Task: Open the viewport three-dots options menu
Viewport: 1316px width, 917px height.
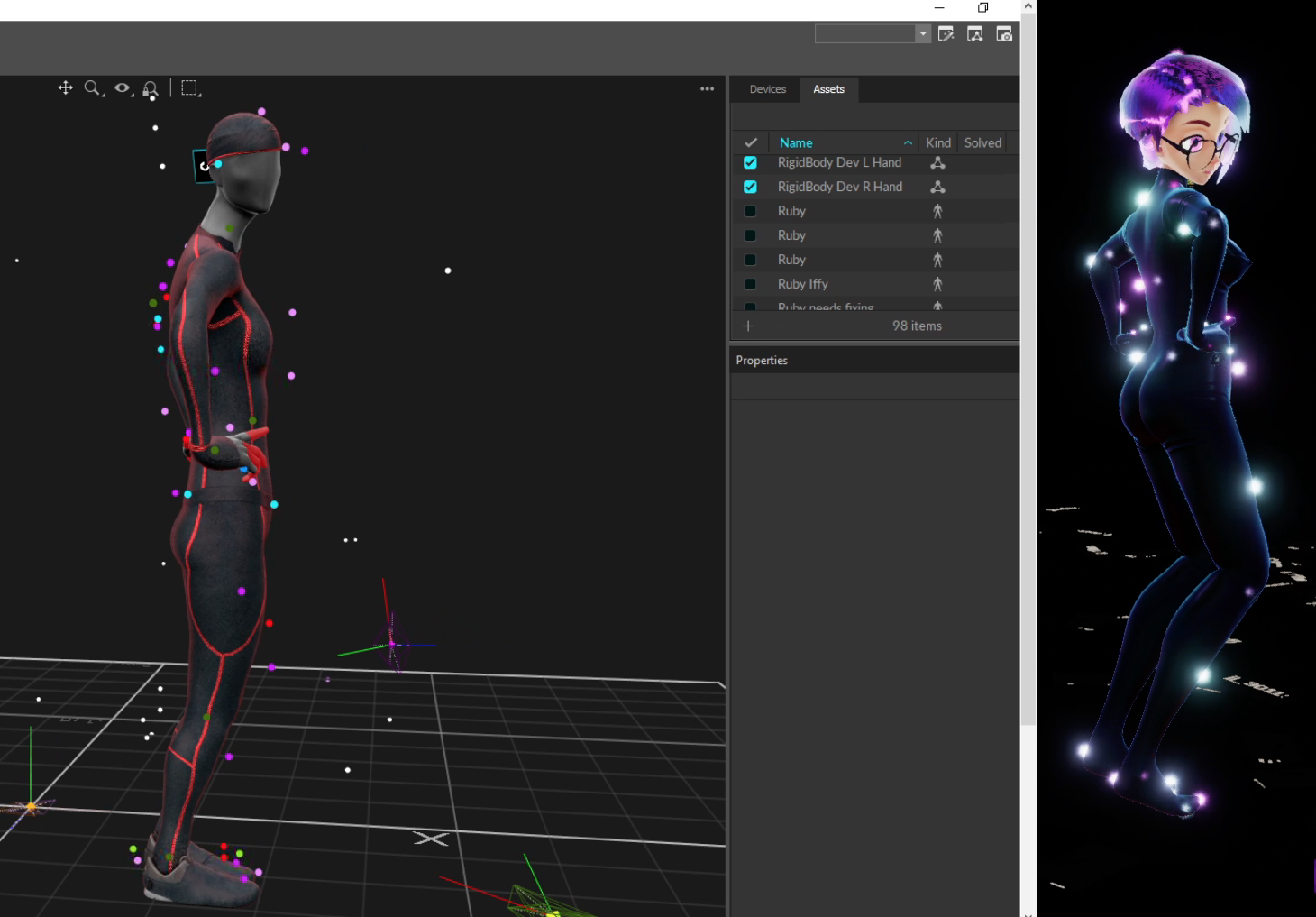Action: point(707,88)
